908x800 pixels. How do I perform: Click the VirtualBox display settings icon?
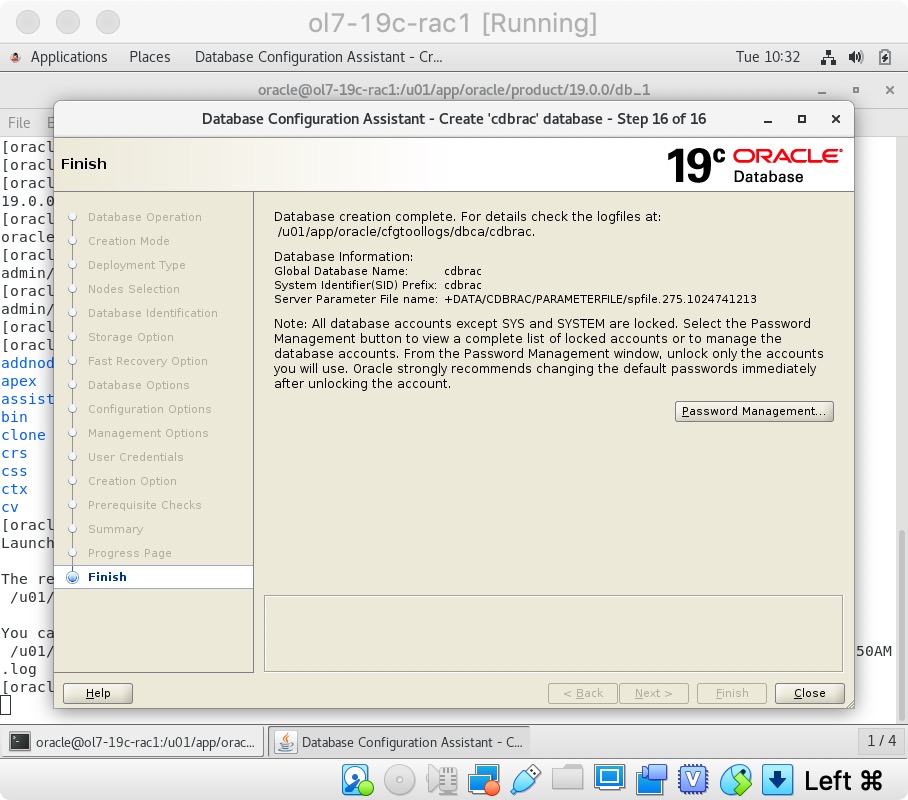[x=609, y=777]
